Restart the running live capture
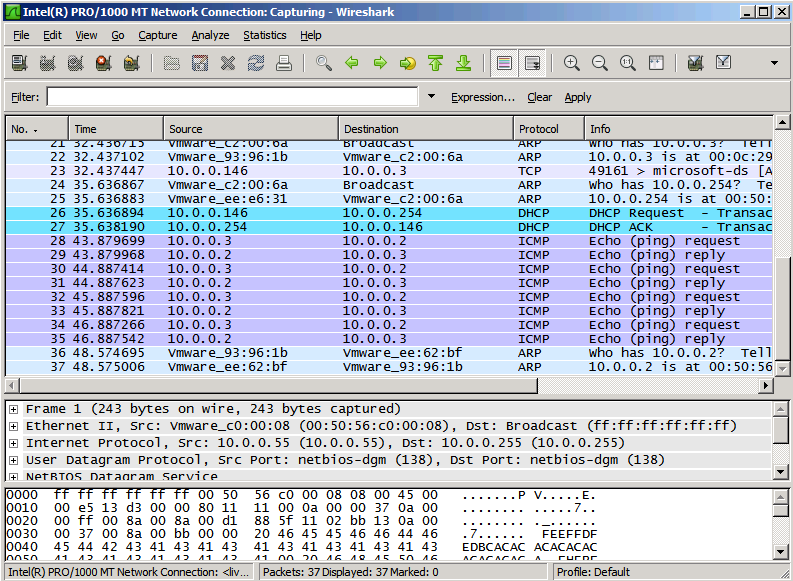Screen dimensions: 793x581 tap(131, 63)
